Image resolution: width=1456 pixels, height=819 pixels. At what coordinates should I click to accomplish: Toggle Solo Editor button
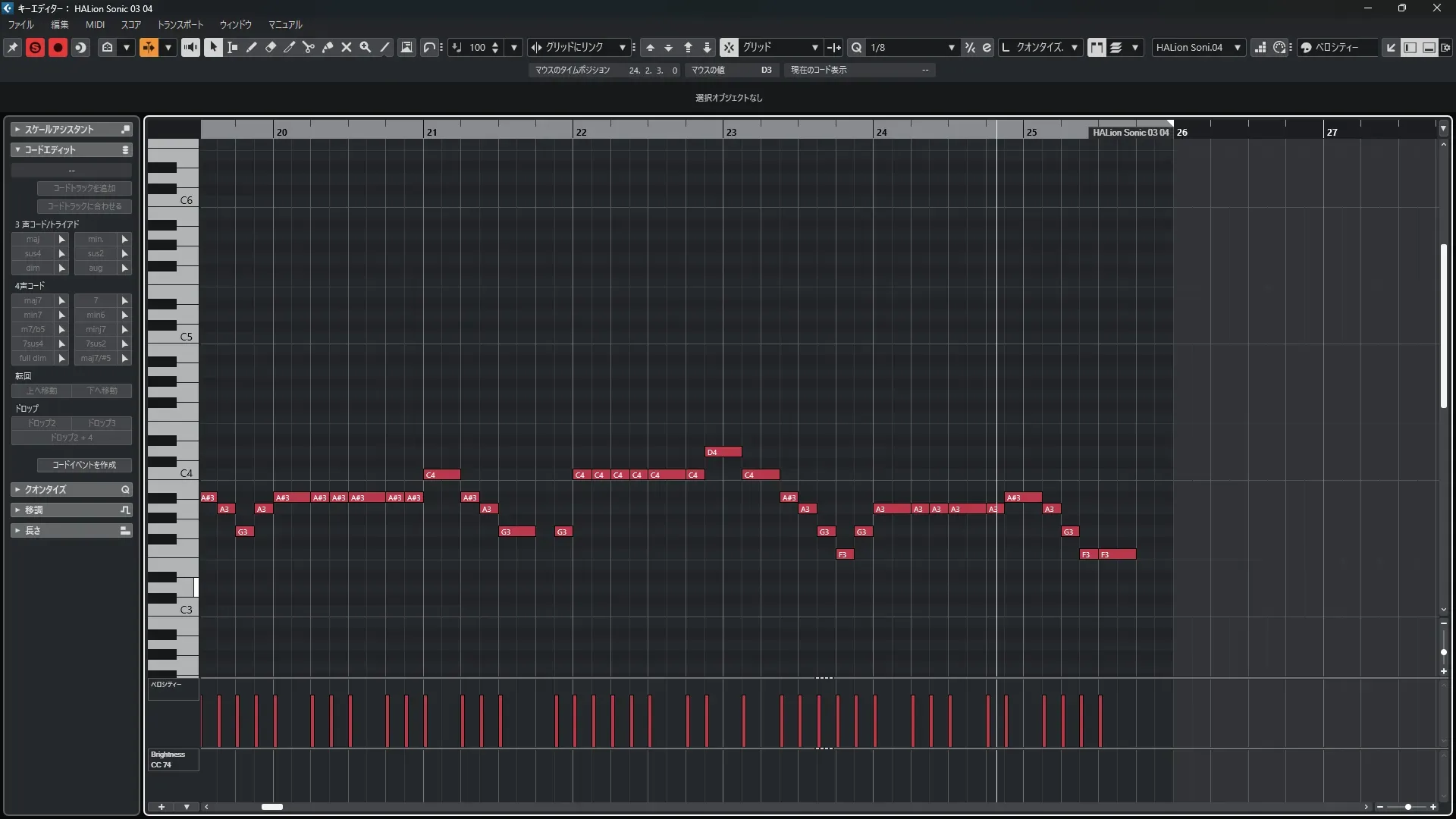35,47
